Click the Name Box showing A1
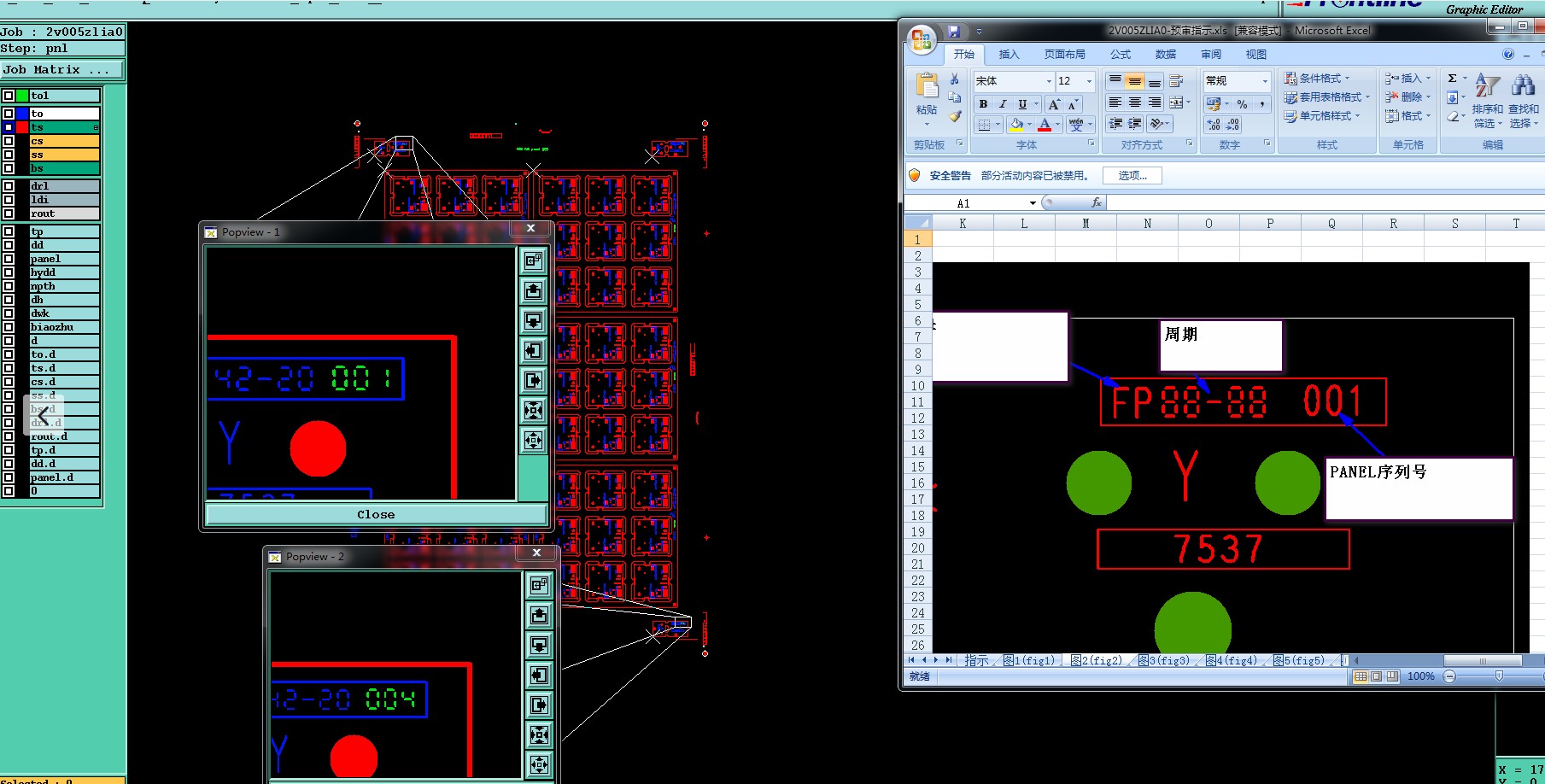 [x=964, y=203]
